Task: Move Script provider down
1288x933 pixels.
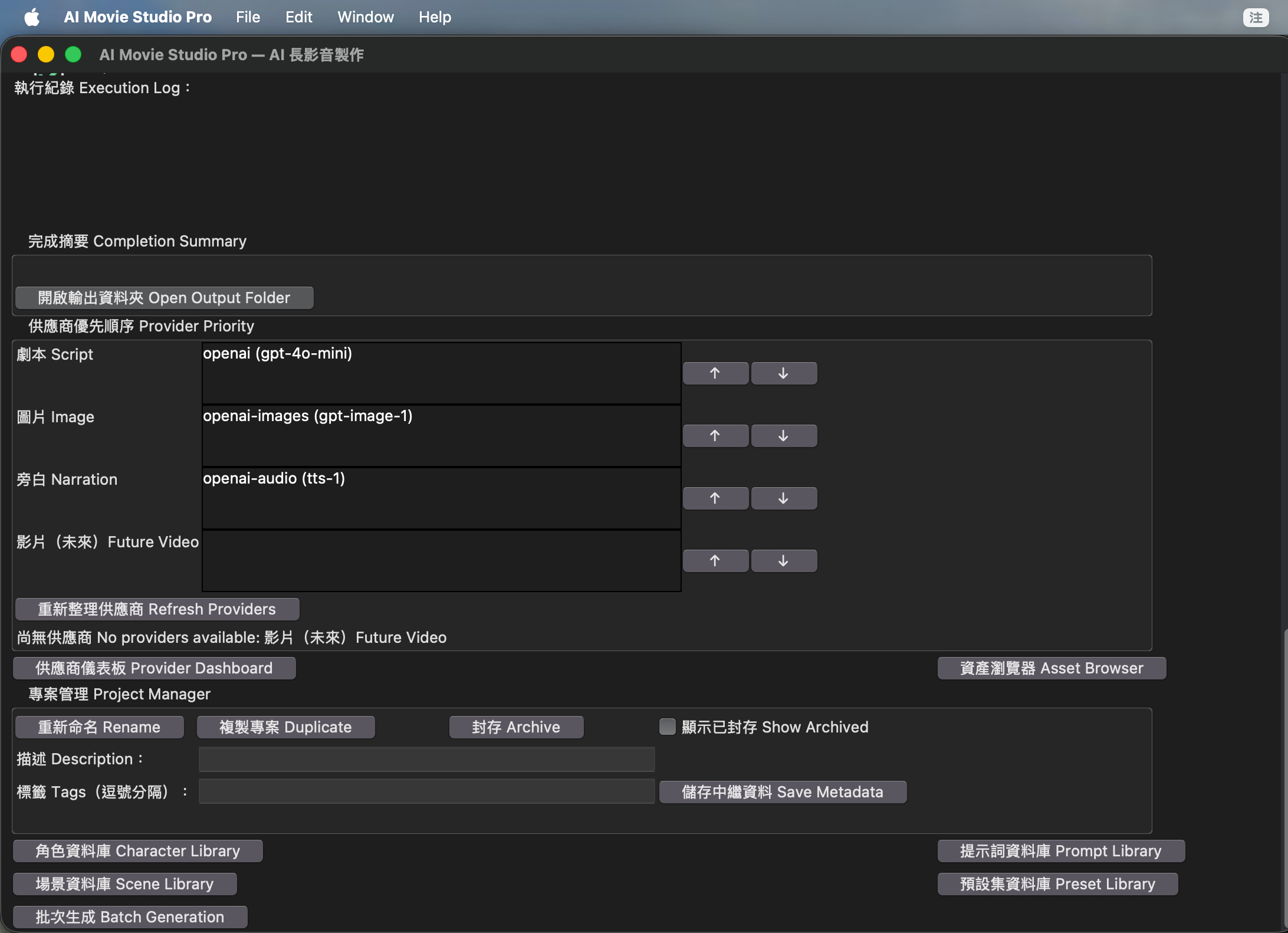Action: tap(784, 373)
